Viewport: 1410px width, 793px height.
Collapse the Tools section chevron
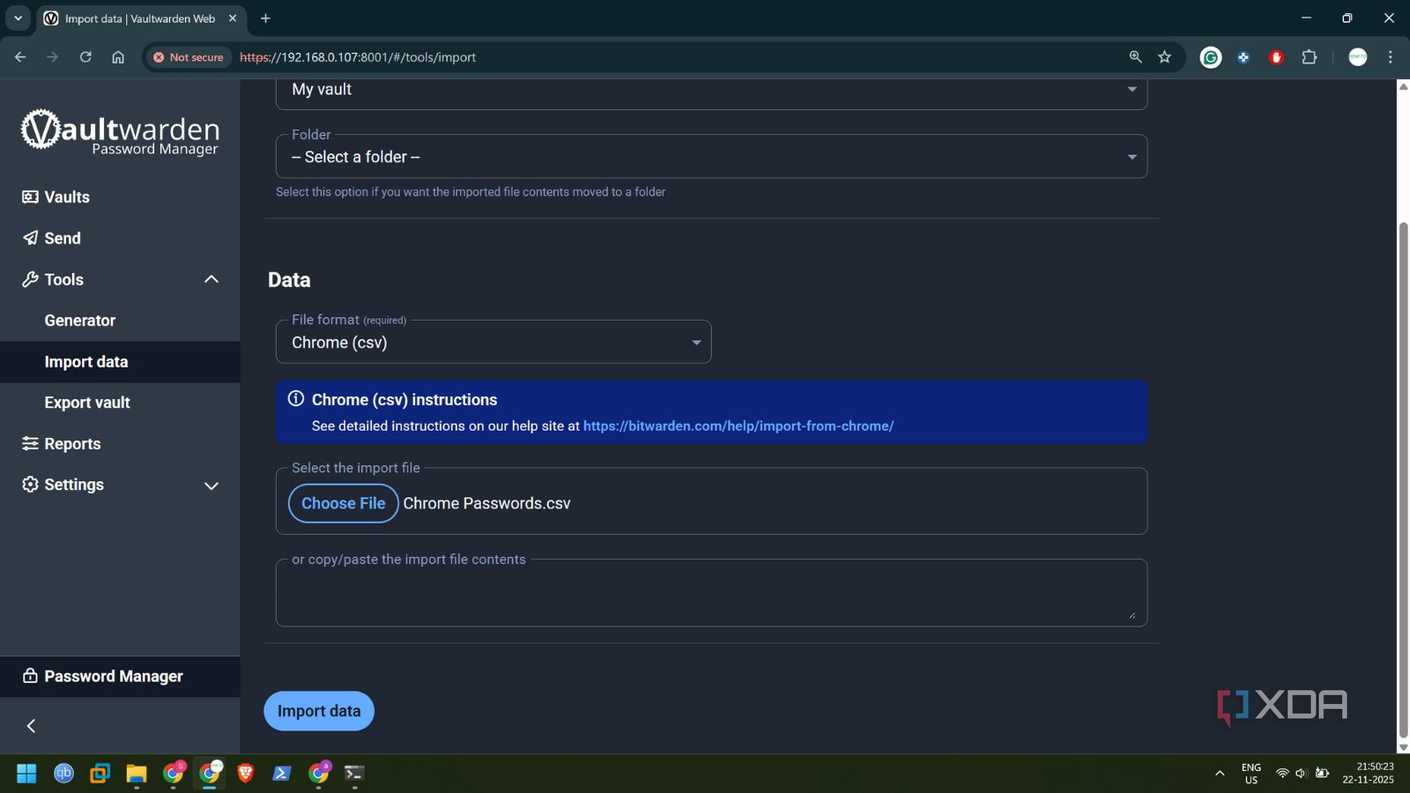tap(211, 279)
